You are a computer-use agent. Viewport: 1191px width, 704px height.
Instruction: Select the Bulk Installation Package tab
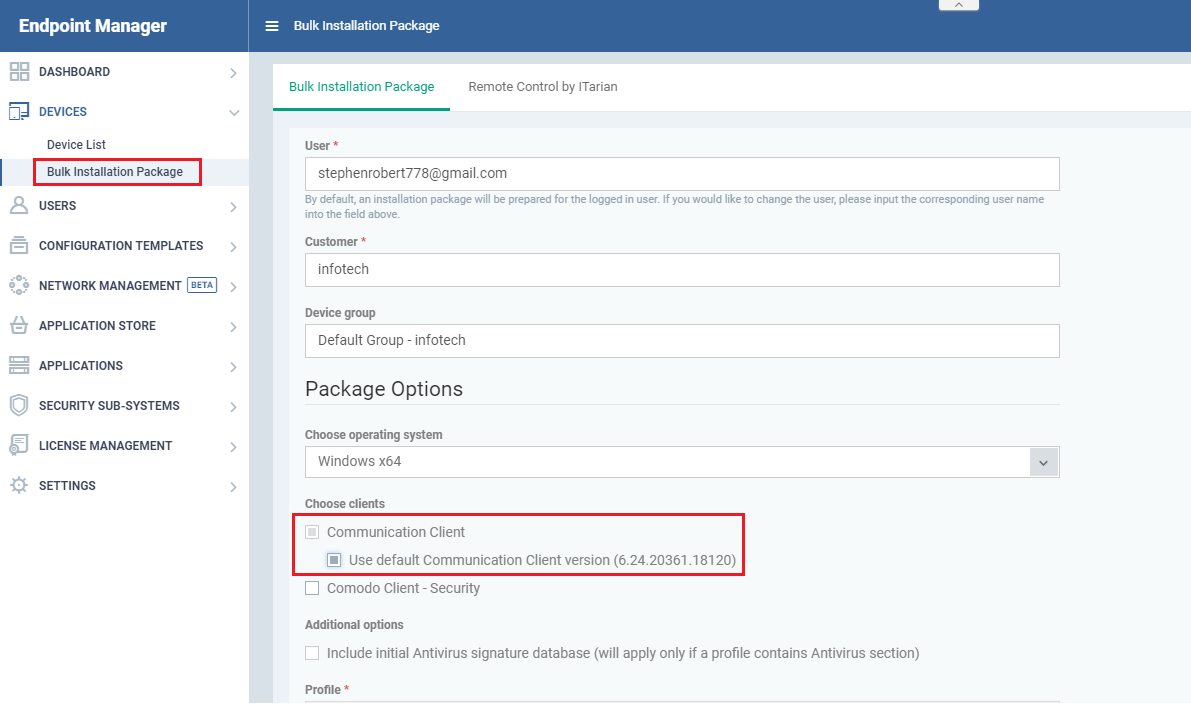(x=361, y=86)
